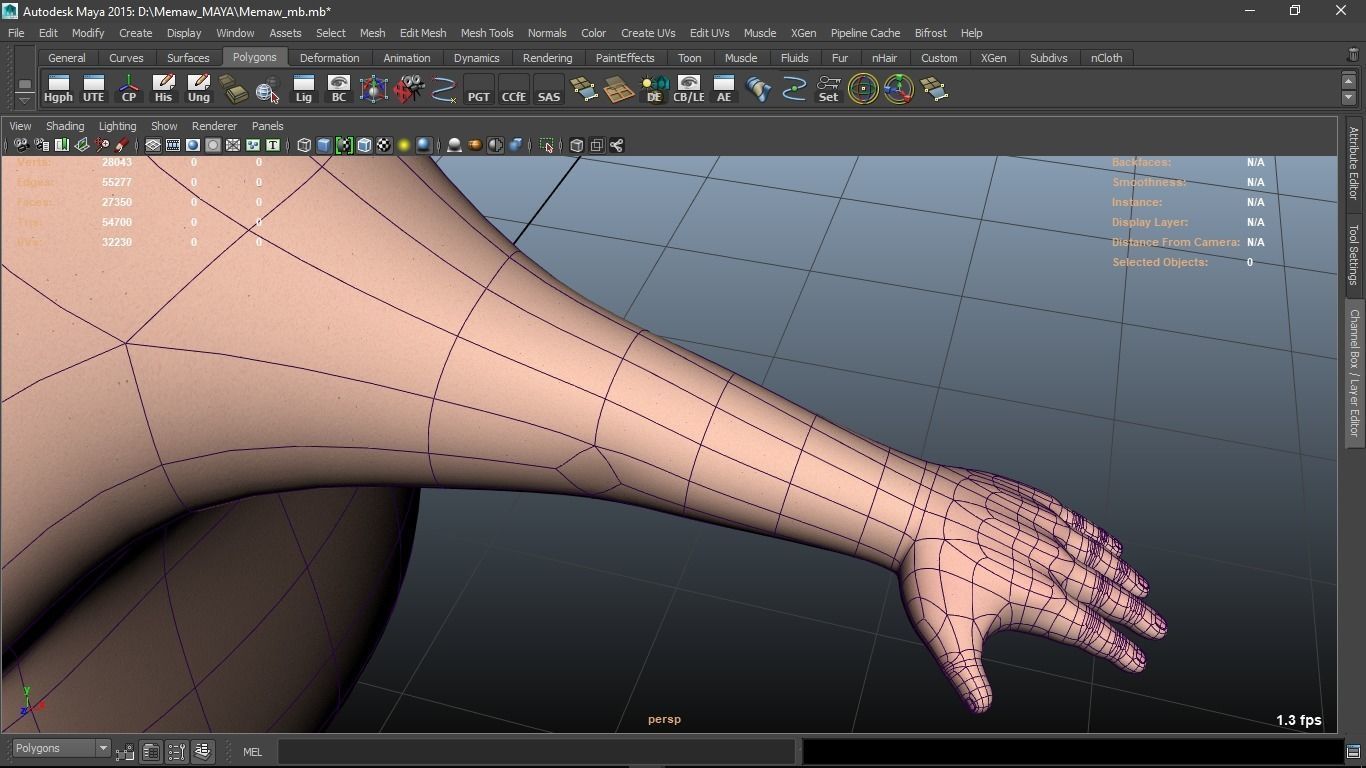Open the Channel Box / Layer Editor side tab
Screen dimensions: 1366x768
1354,372
